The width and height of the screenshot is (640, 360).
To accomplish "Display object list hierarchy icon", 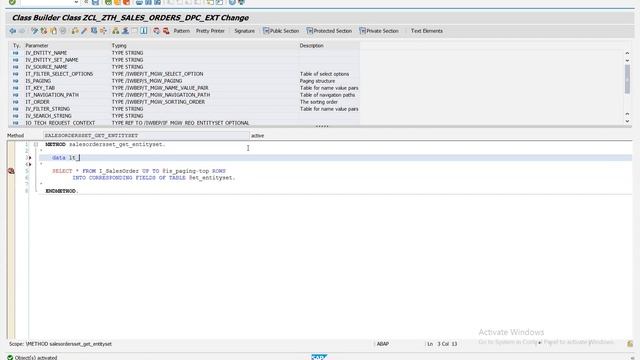I will click(116, 31).
